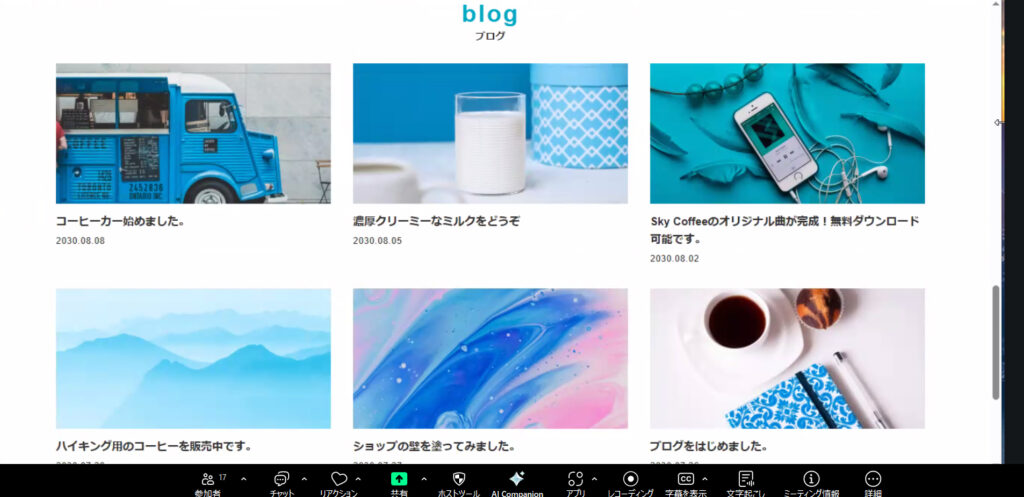Start recording with the record icon

tap(630, 479)
